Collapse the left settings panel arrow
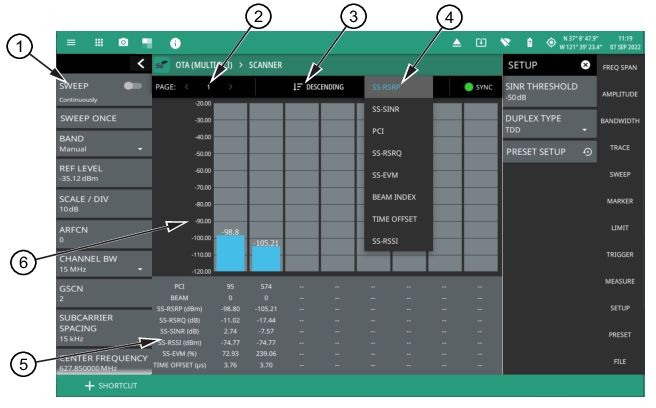The image size is (656, 408). click(x=141, y=64)
